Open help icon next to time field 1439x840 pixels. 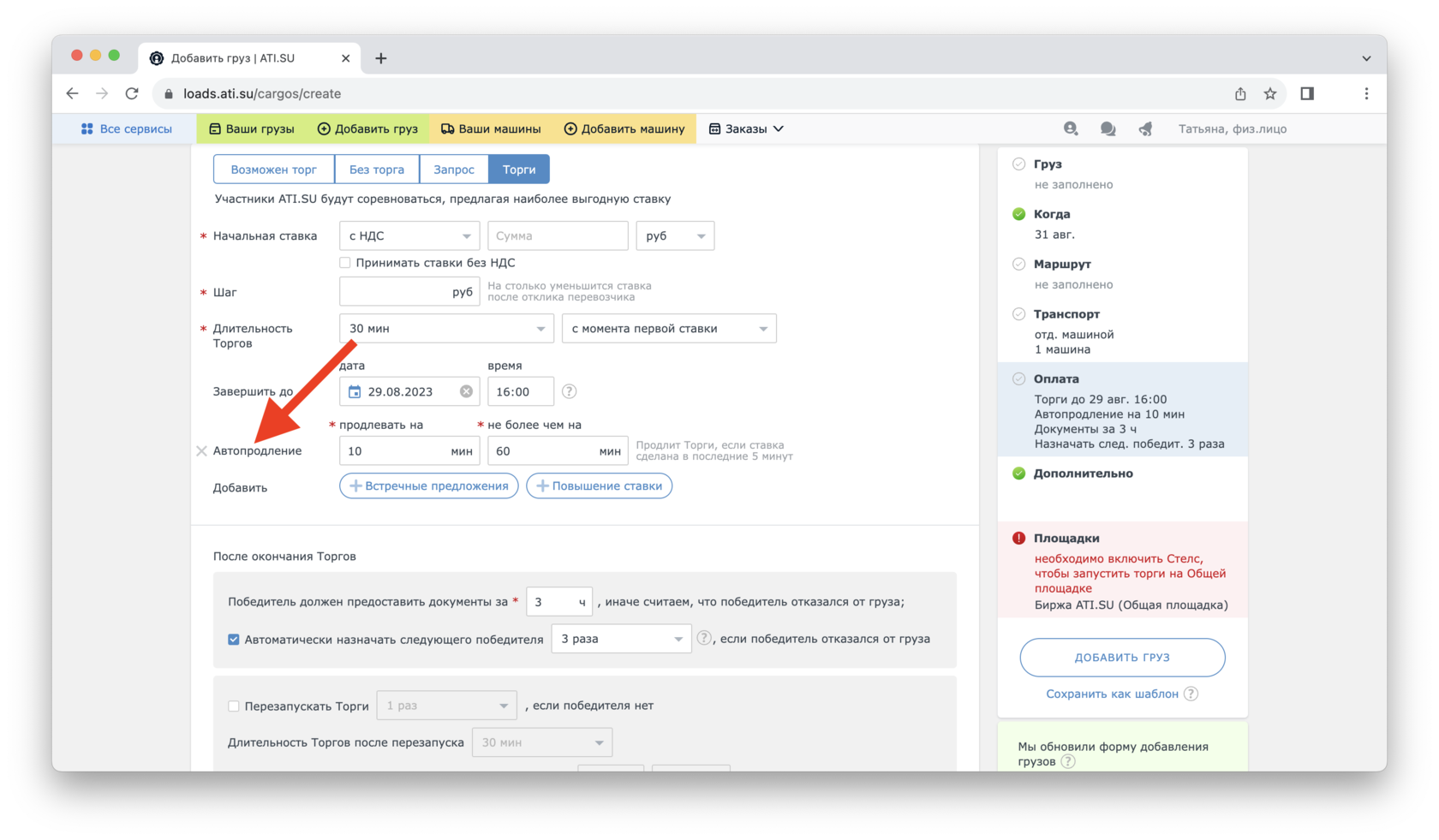pyautogui.click(x=569, y=391)
